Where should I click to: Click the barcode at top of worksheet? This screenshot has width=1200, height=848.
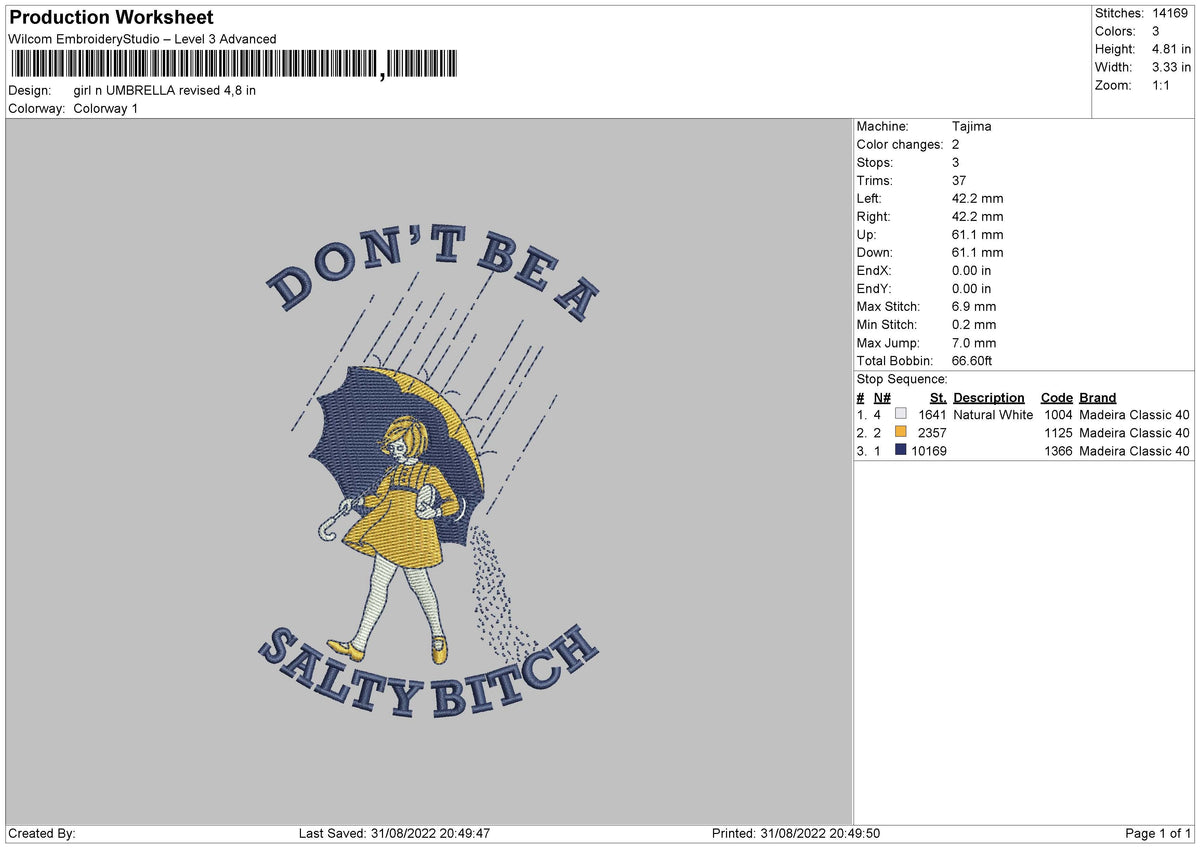point(233,65)
